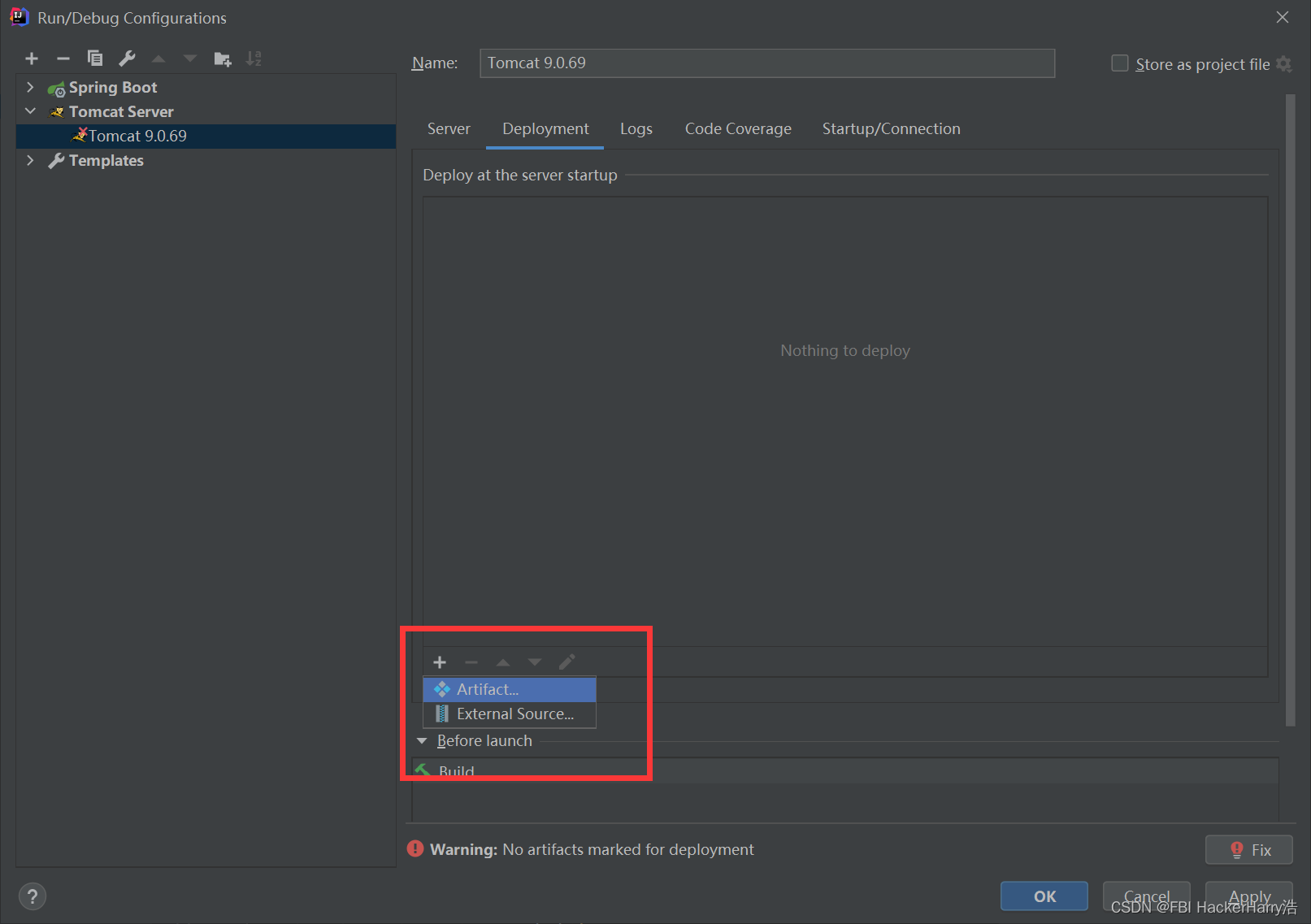Image resolution: width=1311 pixels, height=924 pixels.
Task: Expand the Templates node
Action: pos(30,160)
